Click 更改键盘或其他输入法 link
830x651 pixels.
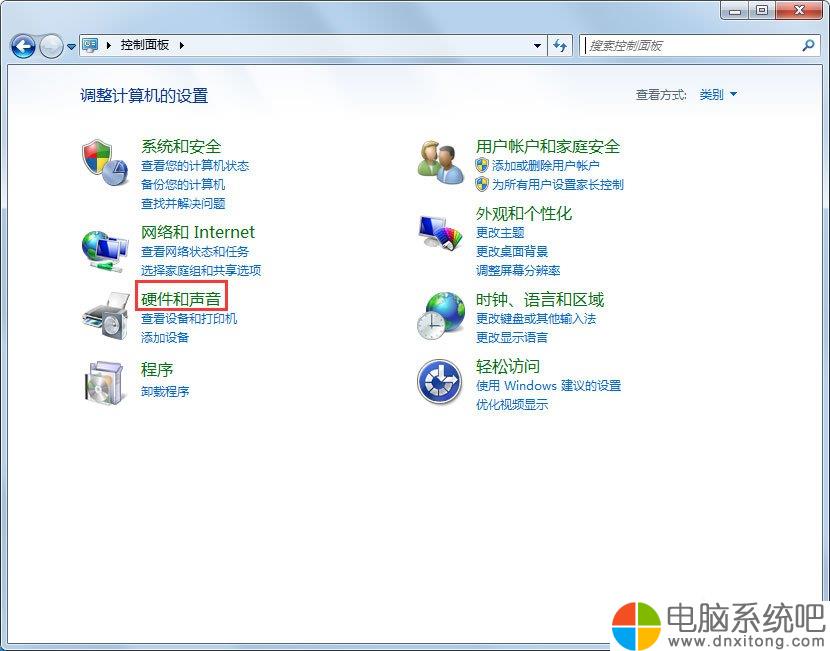point(536,319)
